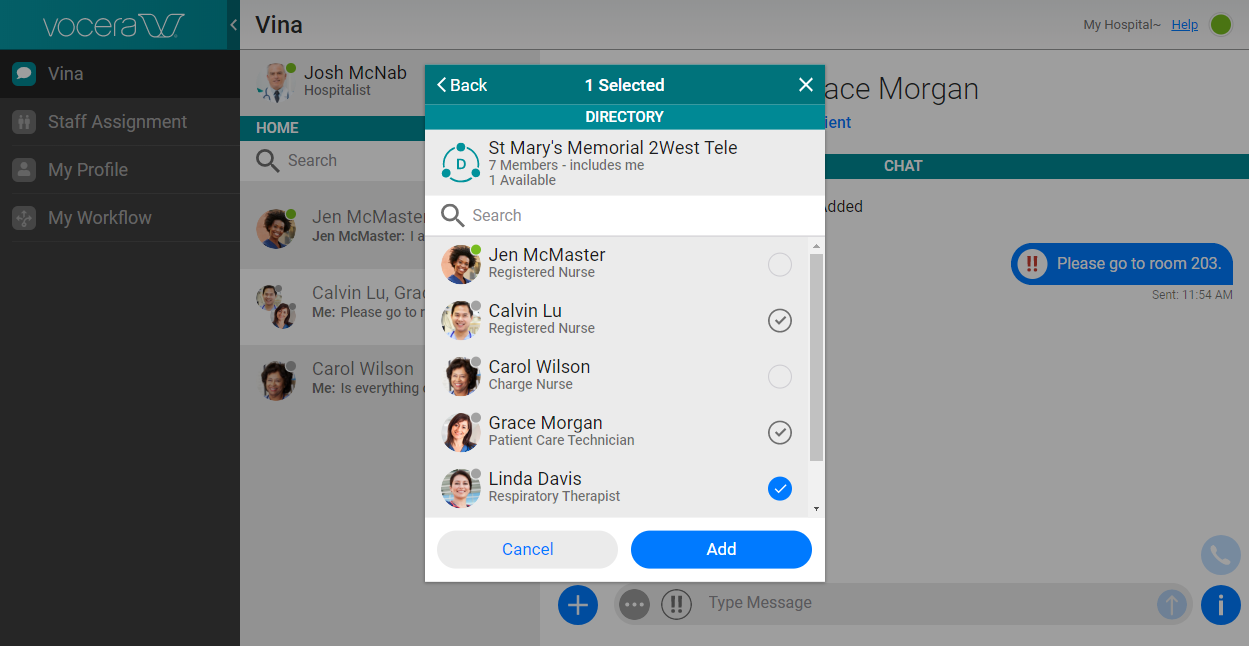Open Staff Assignment from the sidebar
1249x646 pixels.
pos(117,121)
